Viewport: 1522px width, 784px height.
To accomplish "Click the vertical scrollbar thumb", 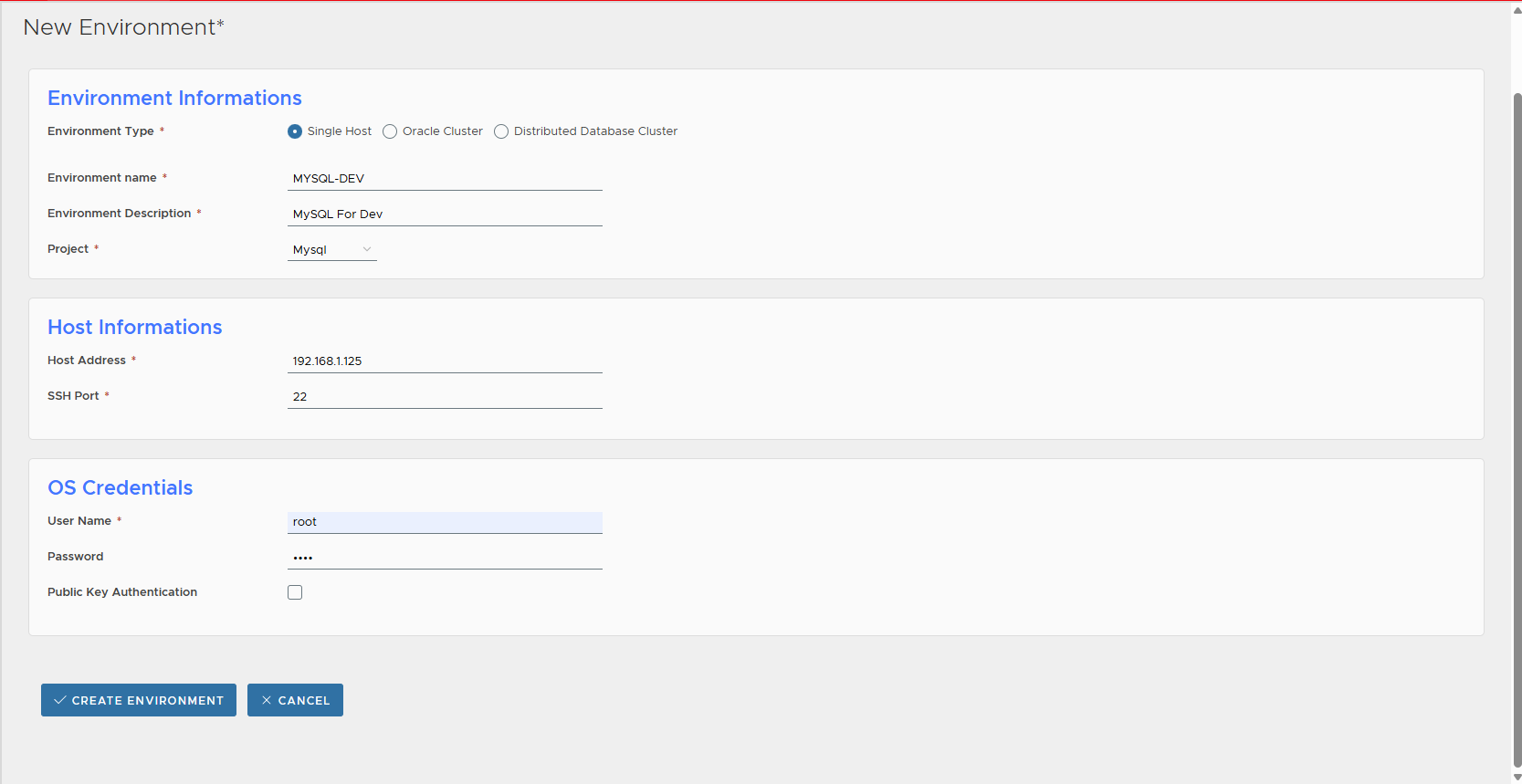I will point(1517,429).
